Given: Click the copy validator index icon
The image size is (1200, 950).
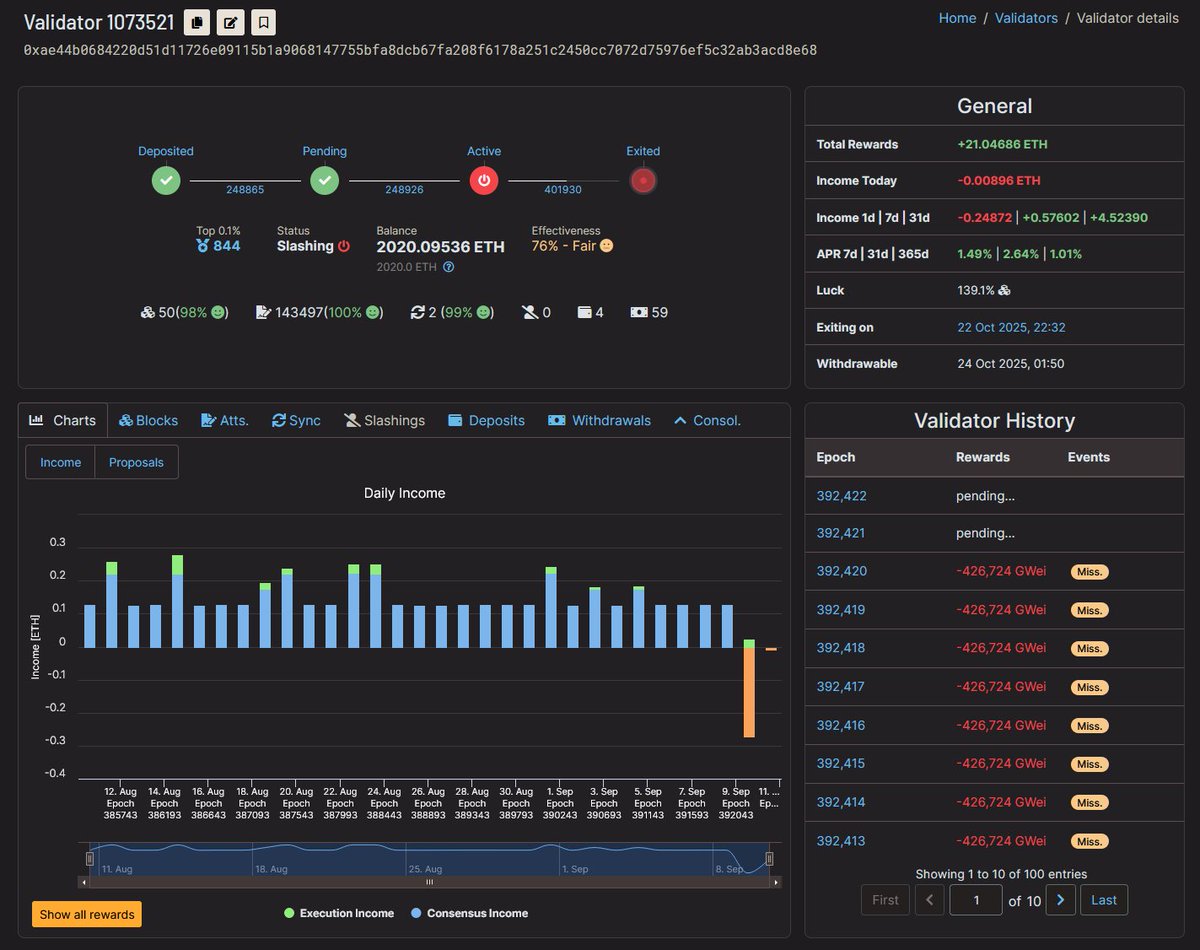Looking at the screenshot, I should click(x=198, y=22).
